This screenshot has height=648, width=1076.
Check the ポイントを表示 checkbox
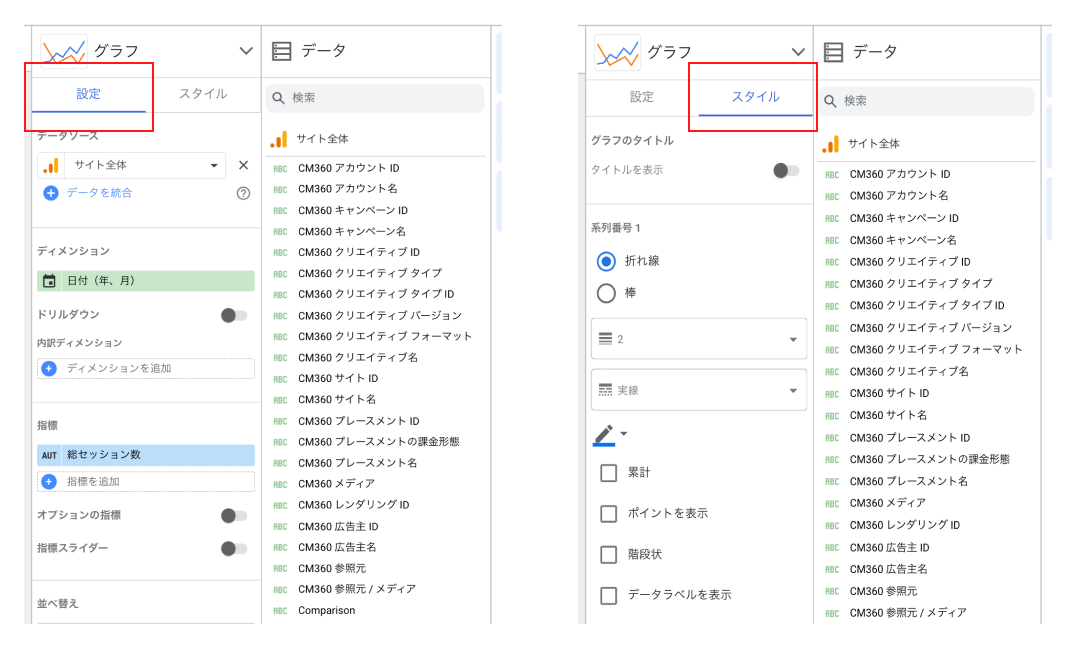[608, 512]
